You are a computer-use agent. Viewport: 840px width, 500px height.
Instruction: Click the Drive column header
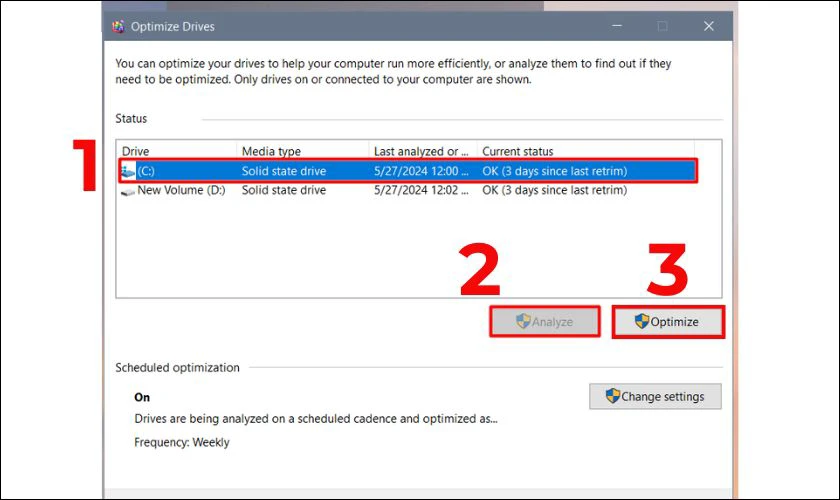pos(136,151)
